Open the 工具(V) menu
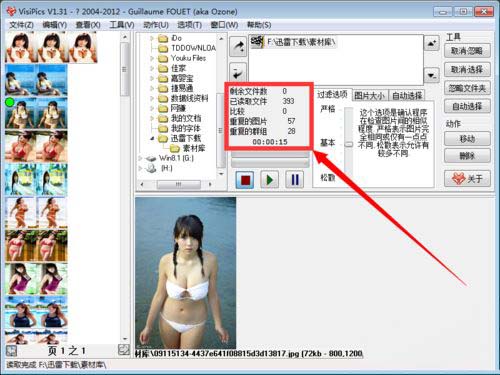 click(x=122, y=25)
